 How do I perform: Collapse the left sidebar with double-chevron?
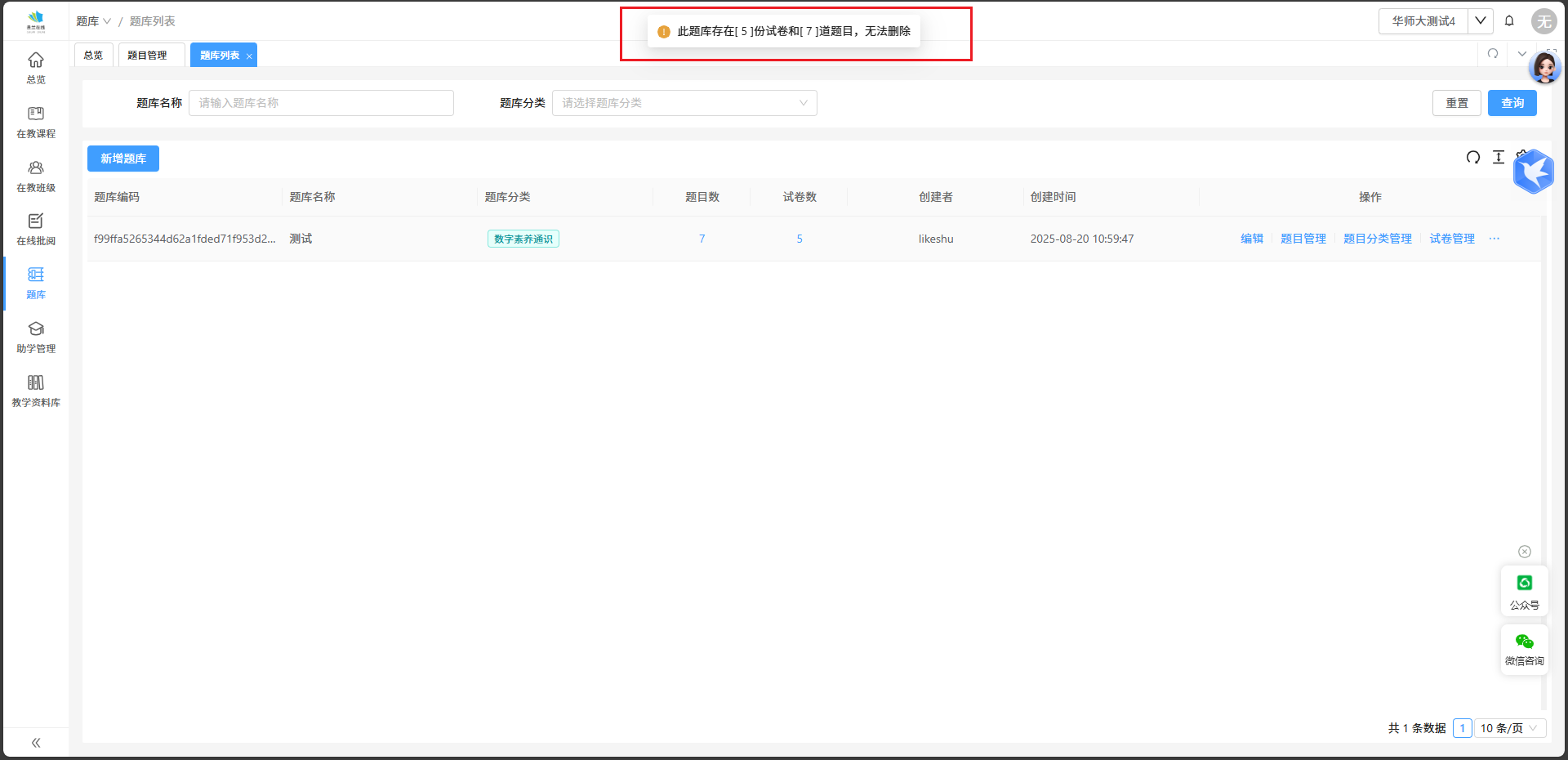pyautogui.click(x=36, y=743)
